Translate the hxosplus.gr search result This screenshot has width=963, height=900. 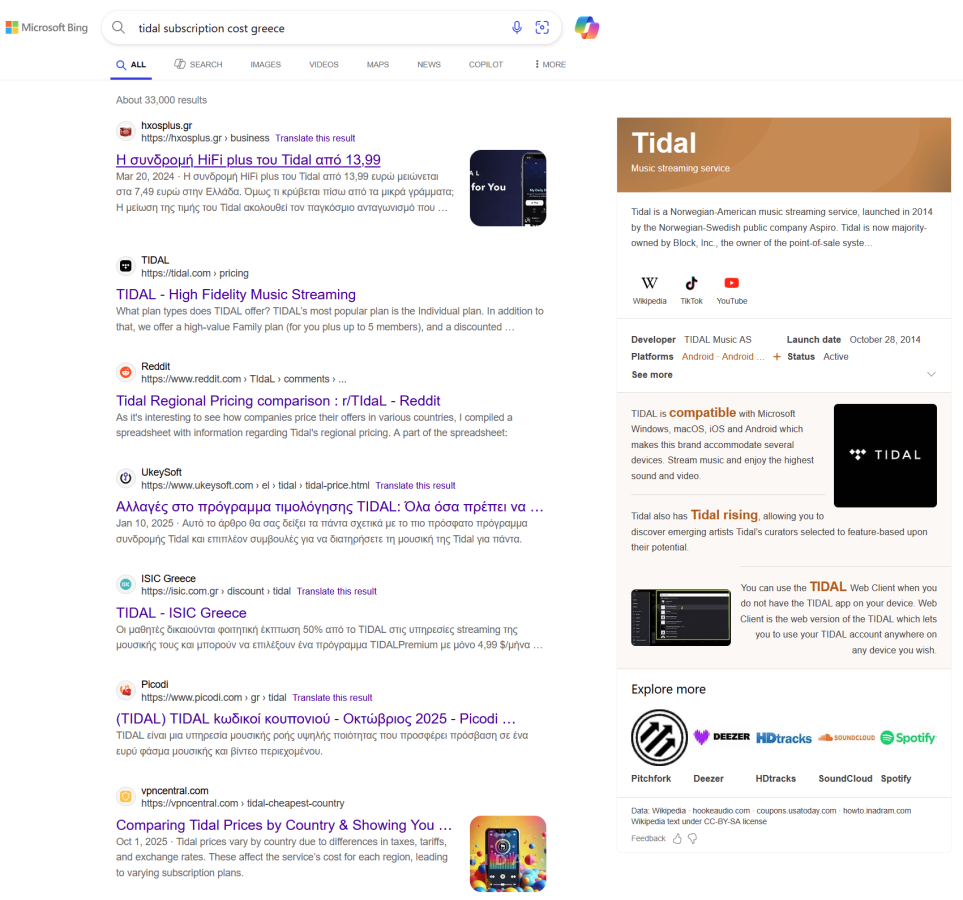[315, 138]
